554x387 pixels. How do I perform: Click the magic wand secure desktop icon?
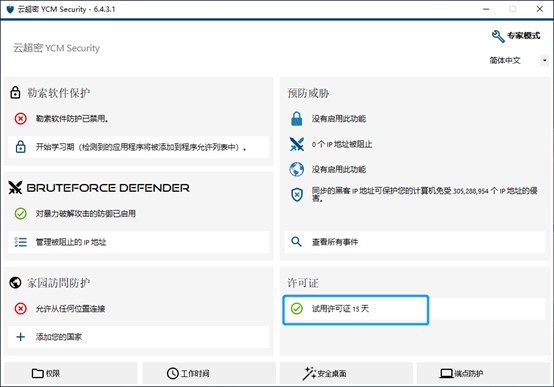click(309, 373)
